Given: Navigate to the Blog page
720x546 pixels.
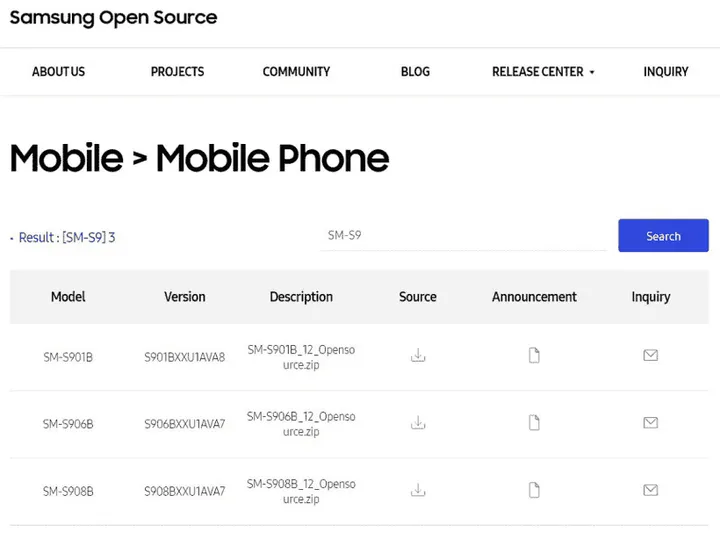Looking at the screenshot, I should pyautogui.click(x=415, y=72).
